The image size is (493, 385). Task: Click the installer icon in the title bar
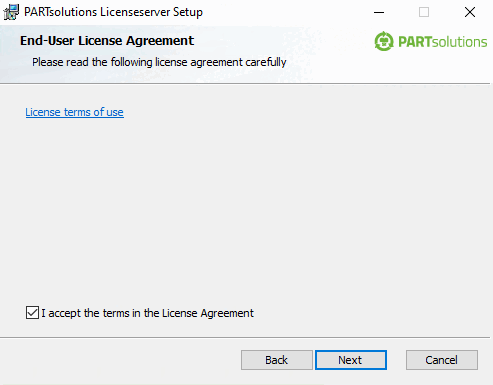[x=11, y=12]
